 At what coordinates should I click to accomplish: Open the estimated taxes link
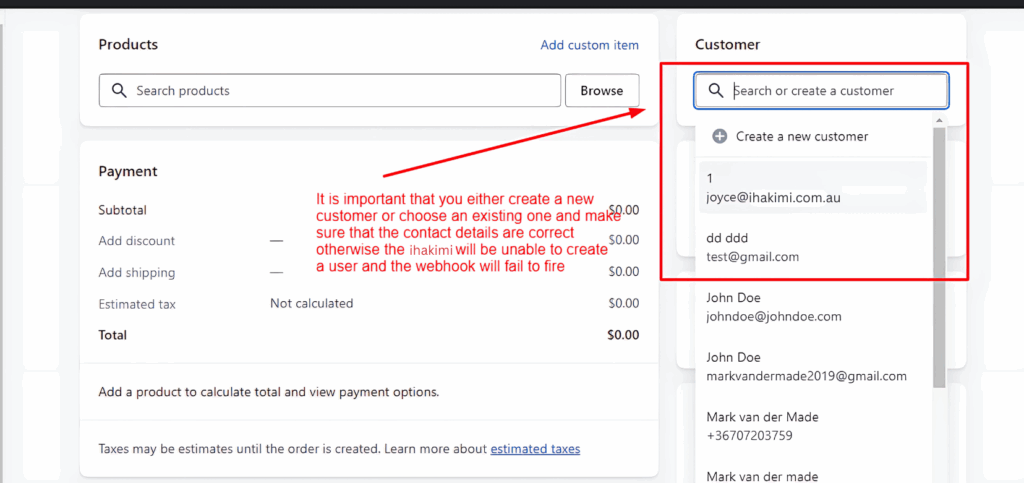pos(535,449)
